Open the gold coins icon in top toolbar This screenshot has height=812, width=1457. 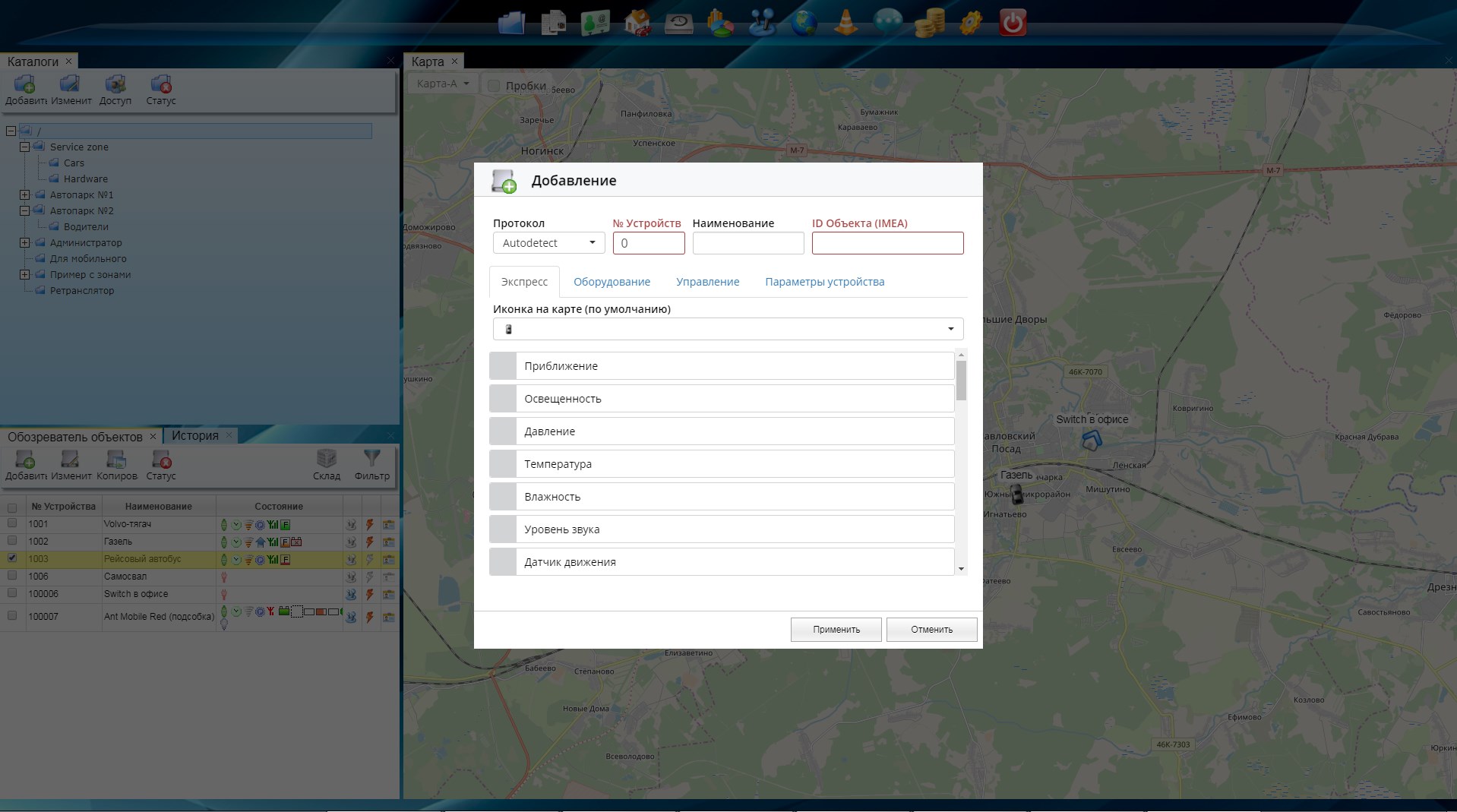coord(929,23)
